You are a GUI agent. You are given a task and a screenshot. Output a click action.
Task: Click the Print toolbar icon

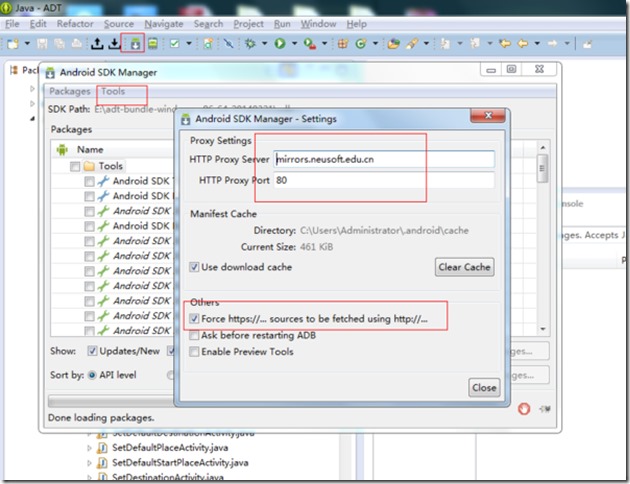click(77, 43)
